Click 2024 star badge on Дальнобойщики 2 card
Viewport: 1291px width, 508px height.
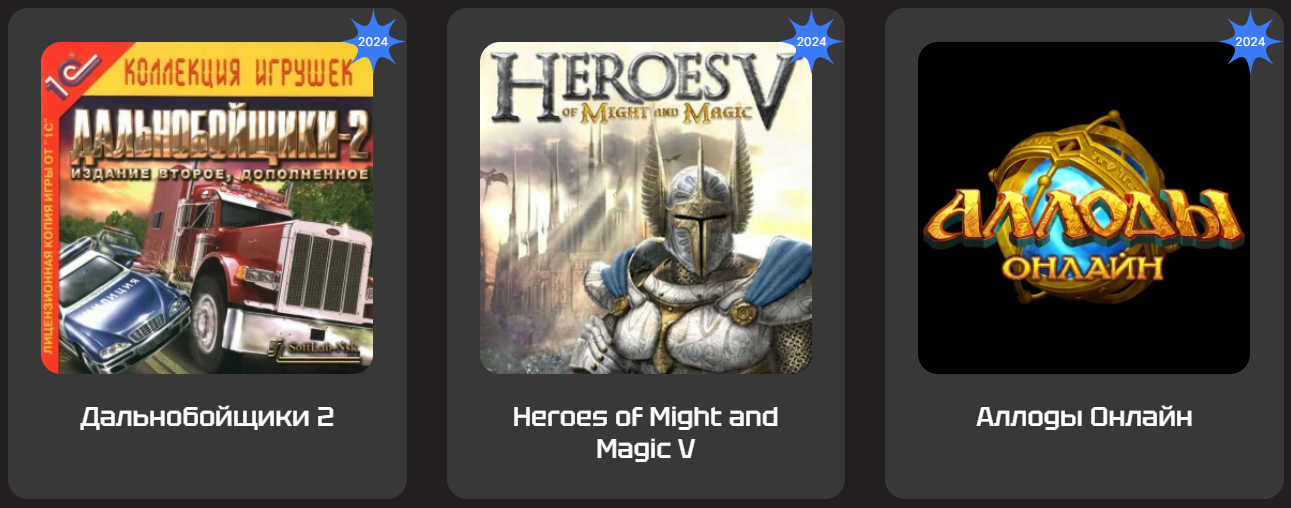(373, 42)
